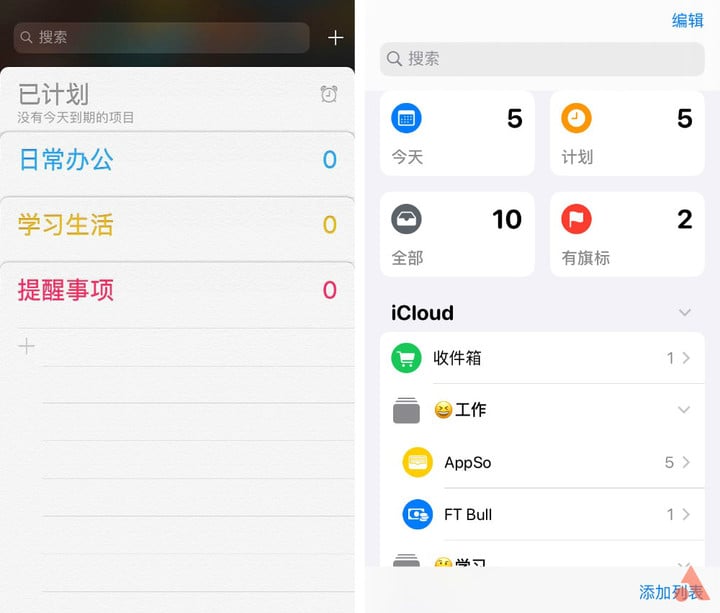This screenshot has height=613, width=720.
Task: Open the orange 计划 clock icon card
Action: pyautogui.click(x=627, y=134)
